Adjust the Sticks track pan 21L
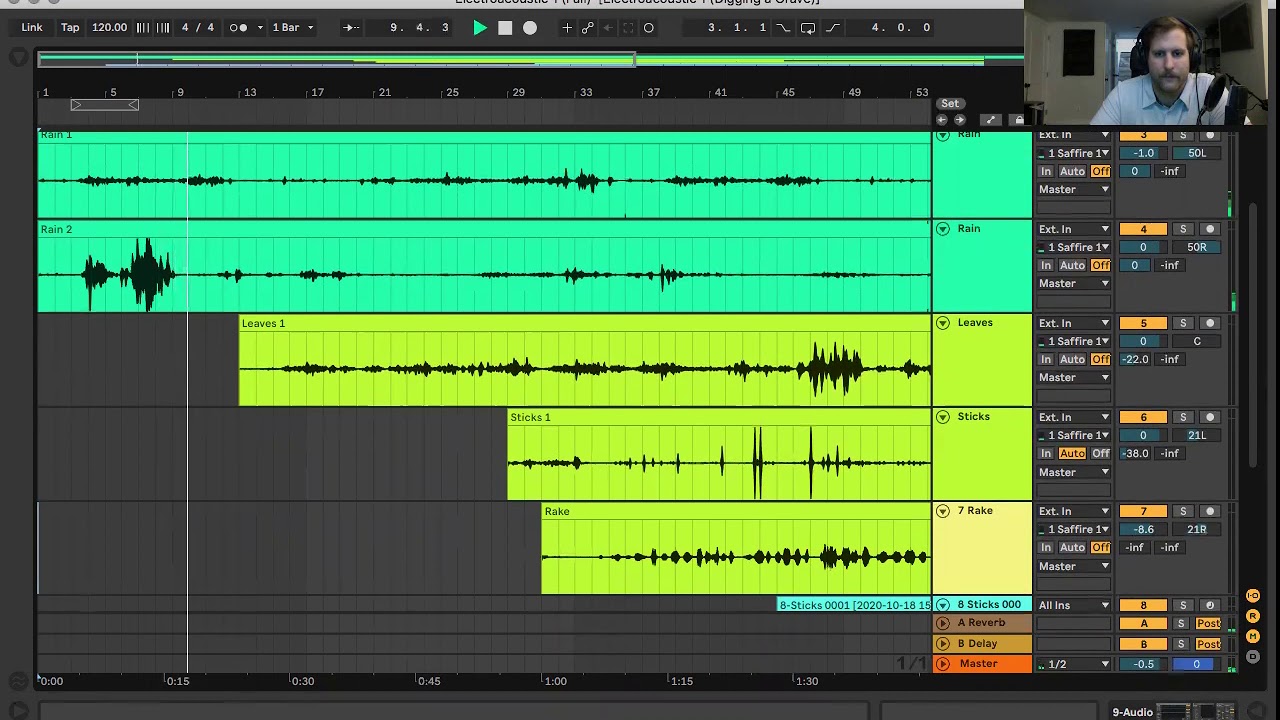Viewport: 1280px width, 720px height. pos(1197,435)
